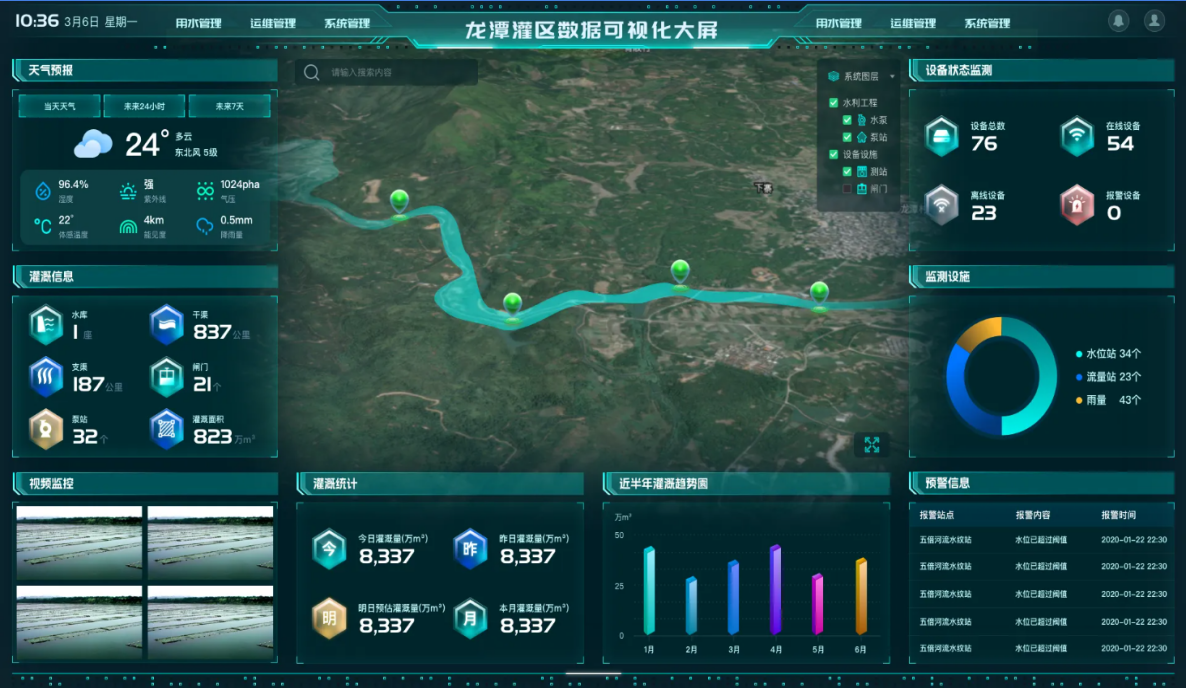This screenshot has height=688, width=1186.
Task: Switch to the 未来24小时 tab
Action: click(x=144, y=107)
